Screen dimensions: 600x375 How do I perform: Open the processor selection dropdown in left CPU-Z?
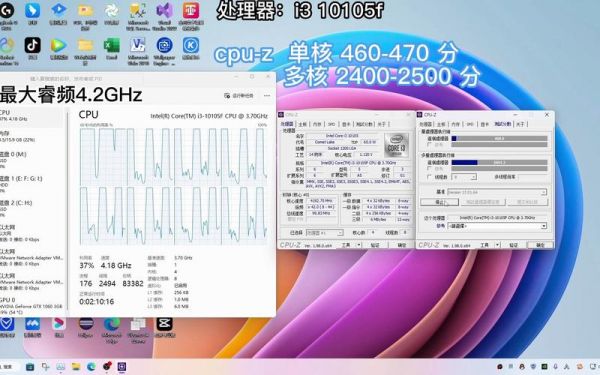pos(324,232)
